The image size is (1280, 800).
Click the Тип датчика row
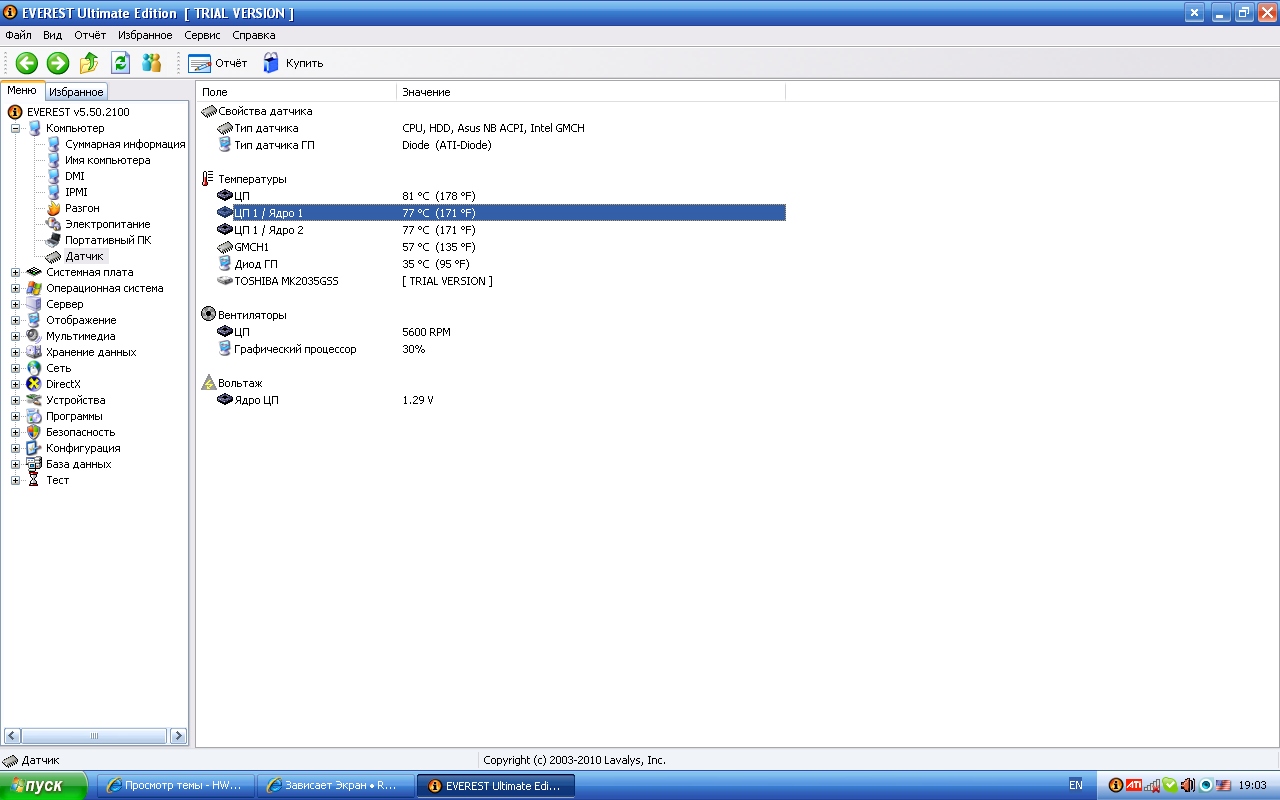(500, 128)
